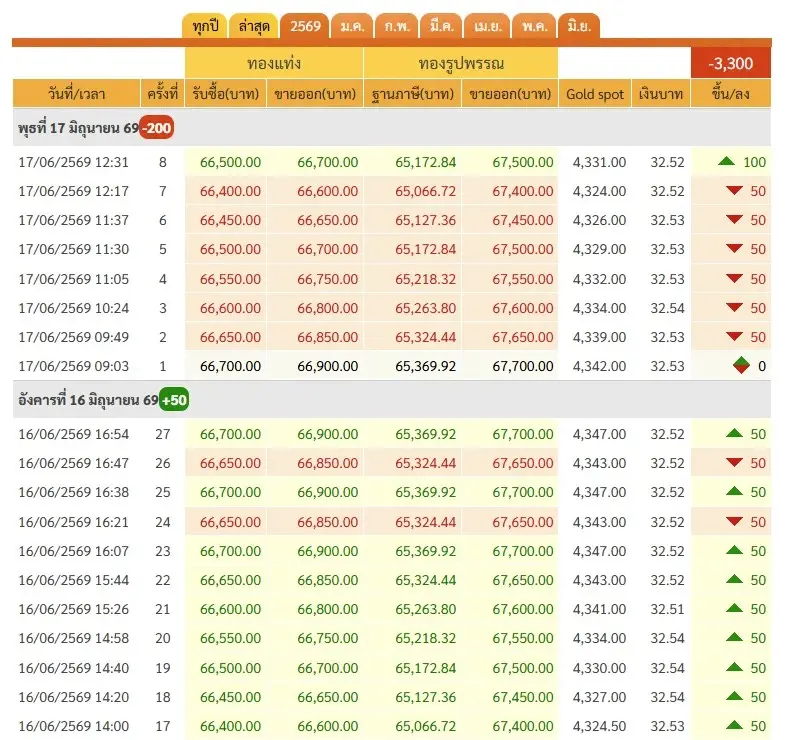Select the 2569 year tab
Screen dimensions: 785x740
(305, 26)
